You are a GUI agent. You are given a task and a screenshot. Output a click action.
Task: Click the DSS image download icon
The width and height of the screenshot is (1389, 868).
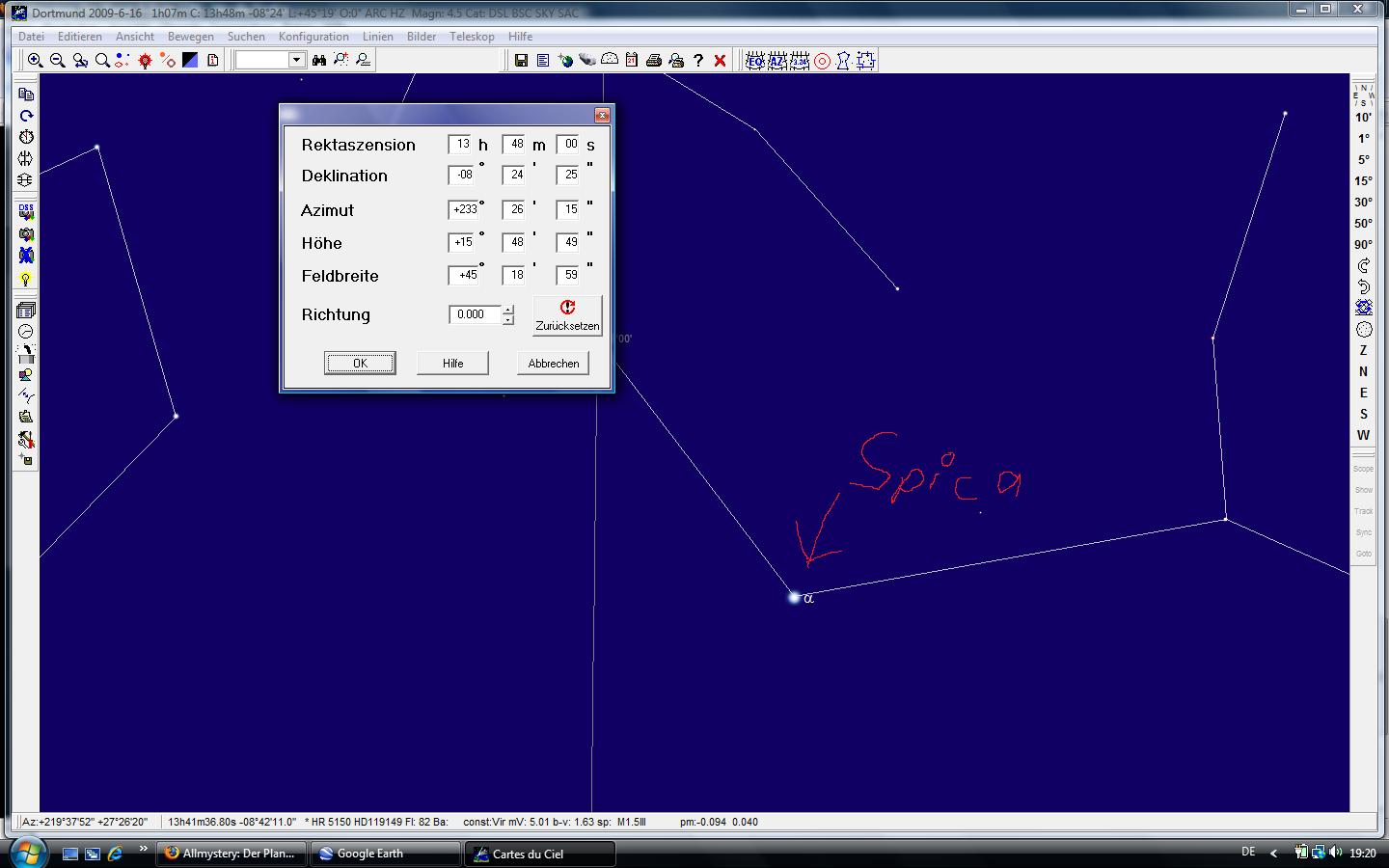click(x=26, y=212)
